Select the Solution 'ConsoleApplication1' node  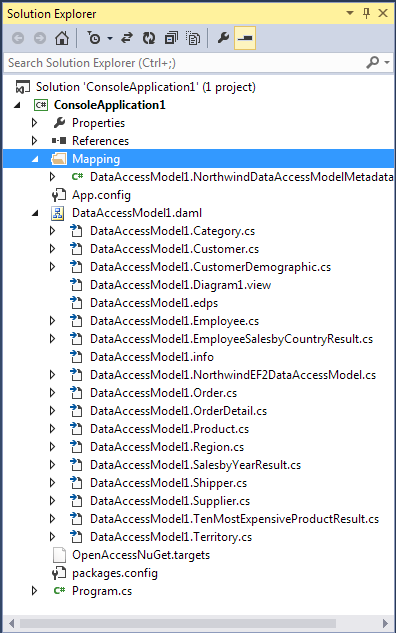146,87
